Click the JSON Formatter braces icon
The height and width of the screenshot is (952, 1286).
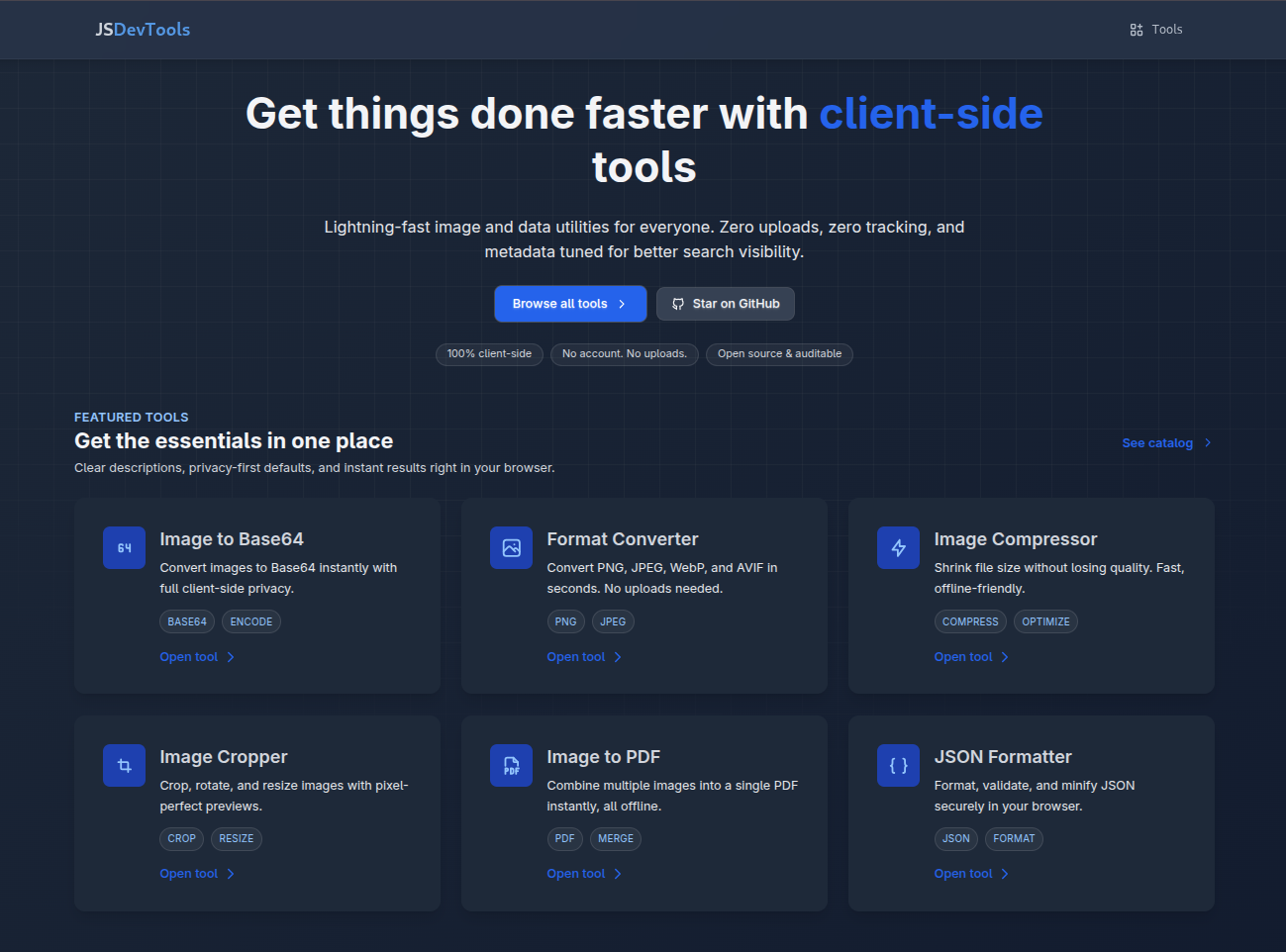[x=898, y=765]
